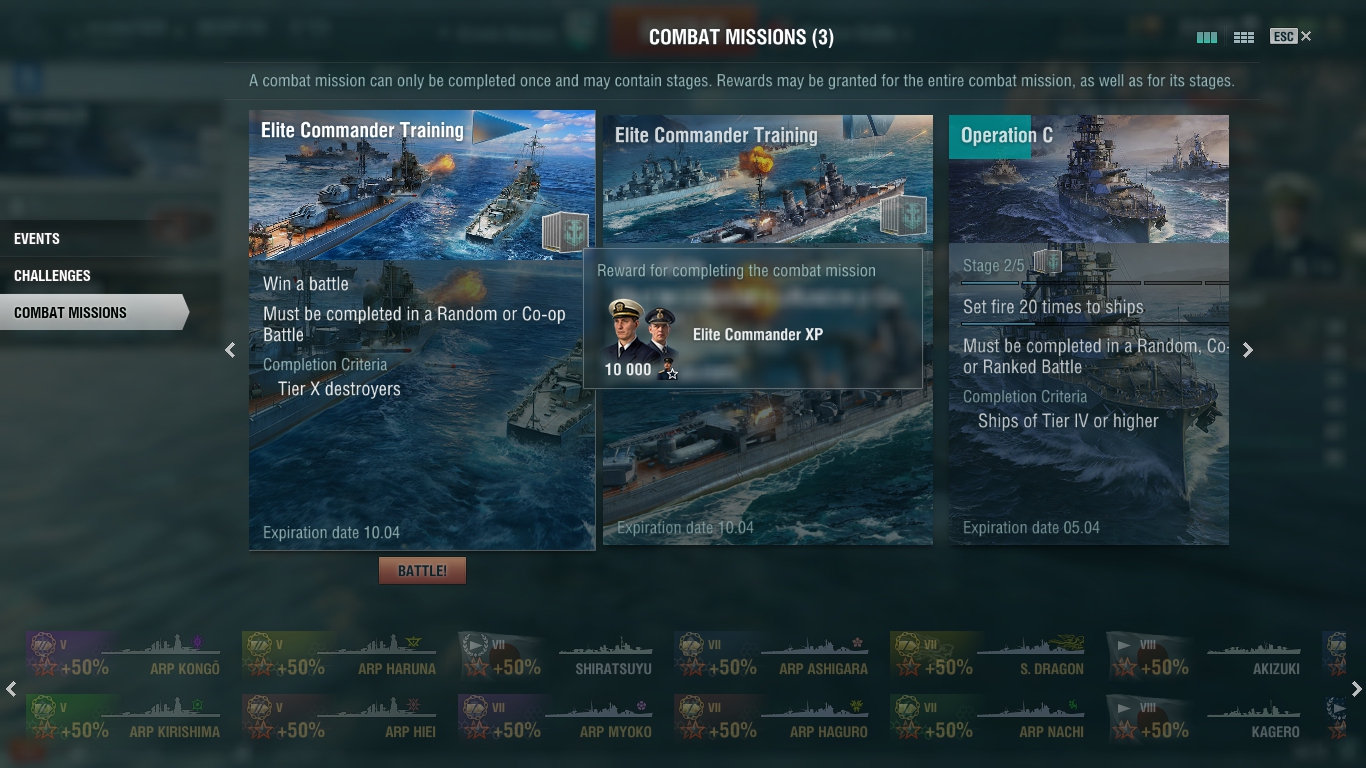Select the Operation C mission card
The height and width of the screenshot is (768, 1366).
coord(1089,329)
